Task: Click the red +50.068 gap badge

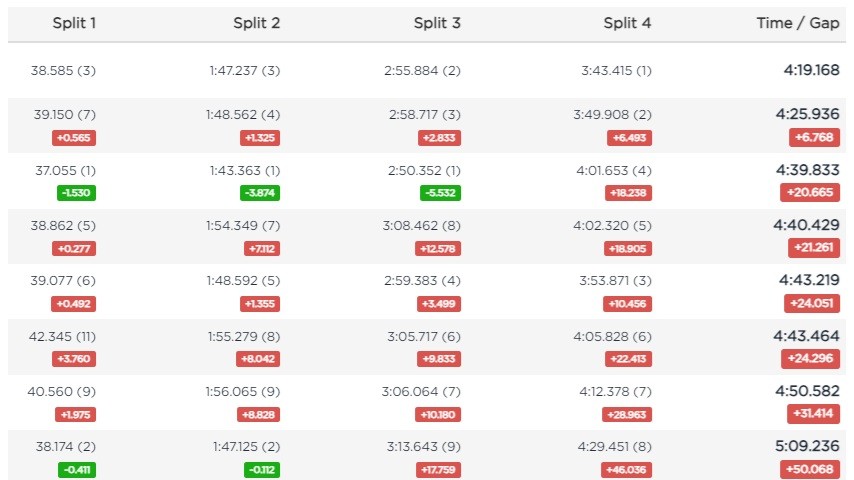Action: pyautogui.click(x=811, y=469)
